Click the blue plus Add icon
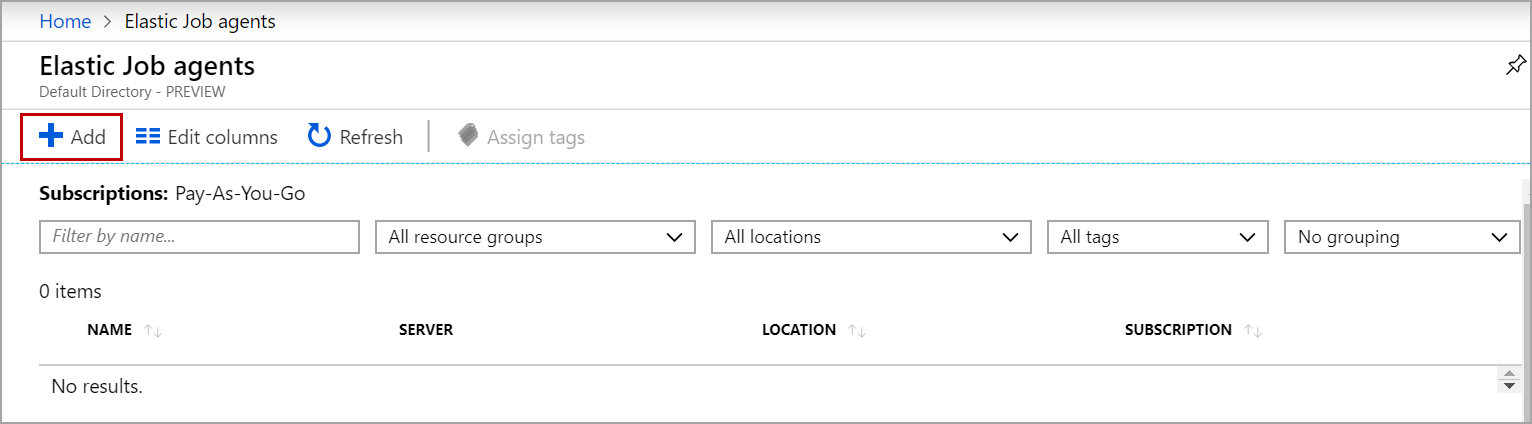The height and width of the screenshot is (424, 1532). pyautogui.click(x=51, y=137)
